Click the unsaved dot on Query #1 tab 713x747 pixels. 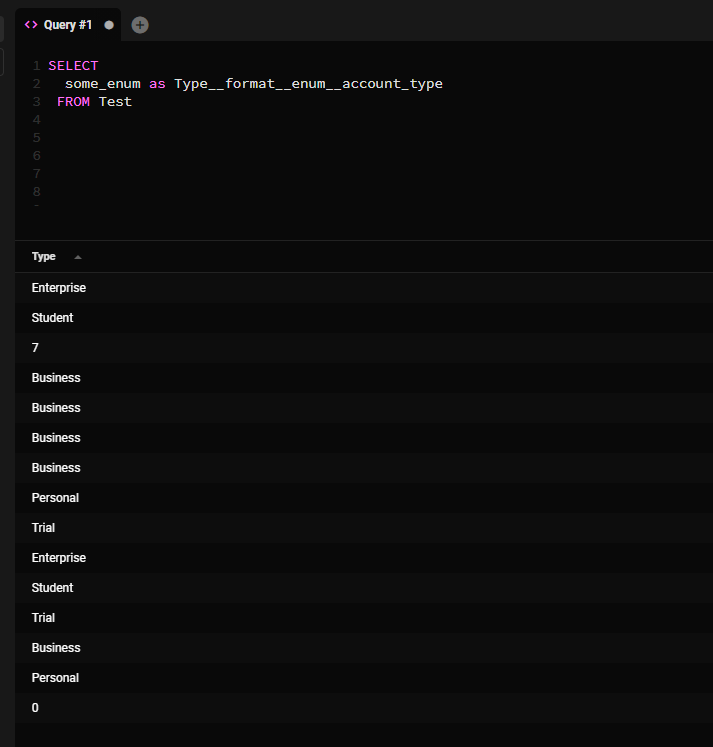[109, 25]
